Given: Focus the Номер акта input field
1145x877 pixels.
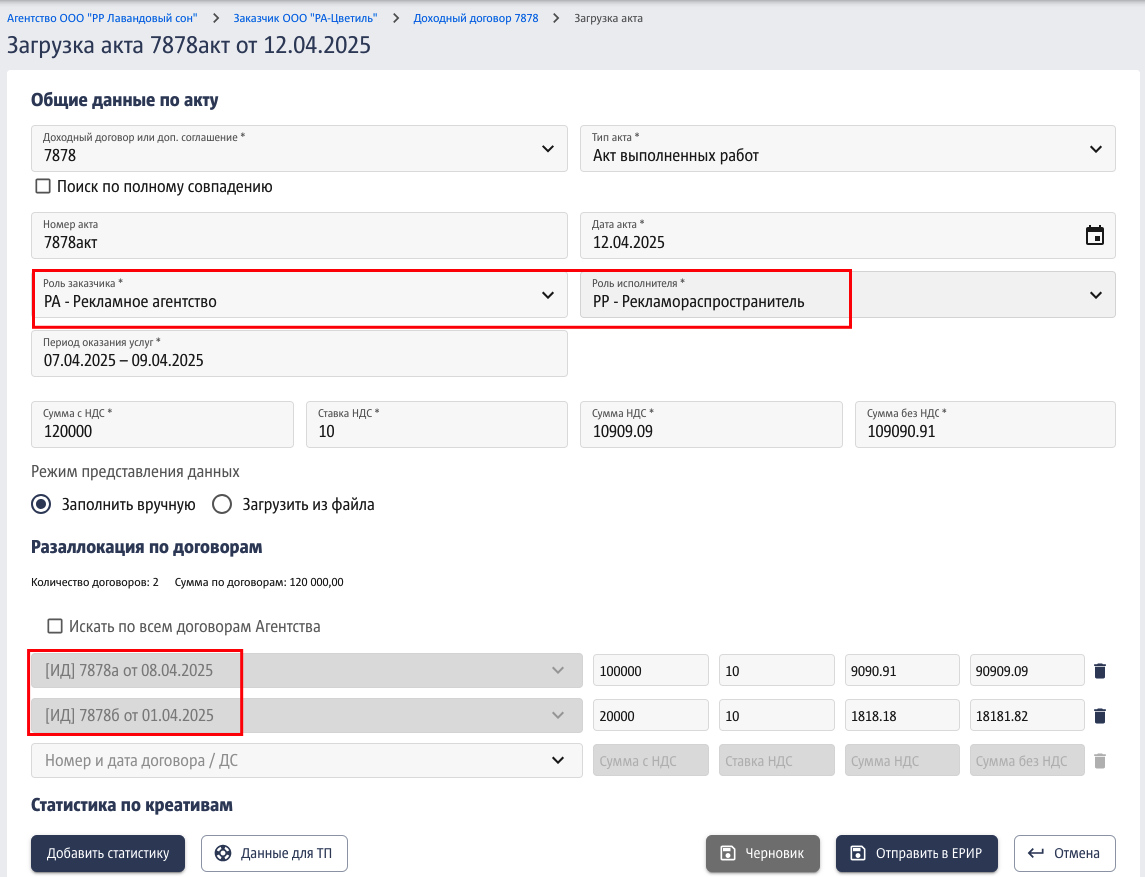Looking at the screenshot, I should 299,235.
